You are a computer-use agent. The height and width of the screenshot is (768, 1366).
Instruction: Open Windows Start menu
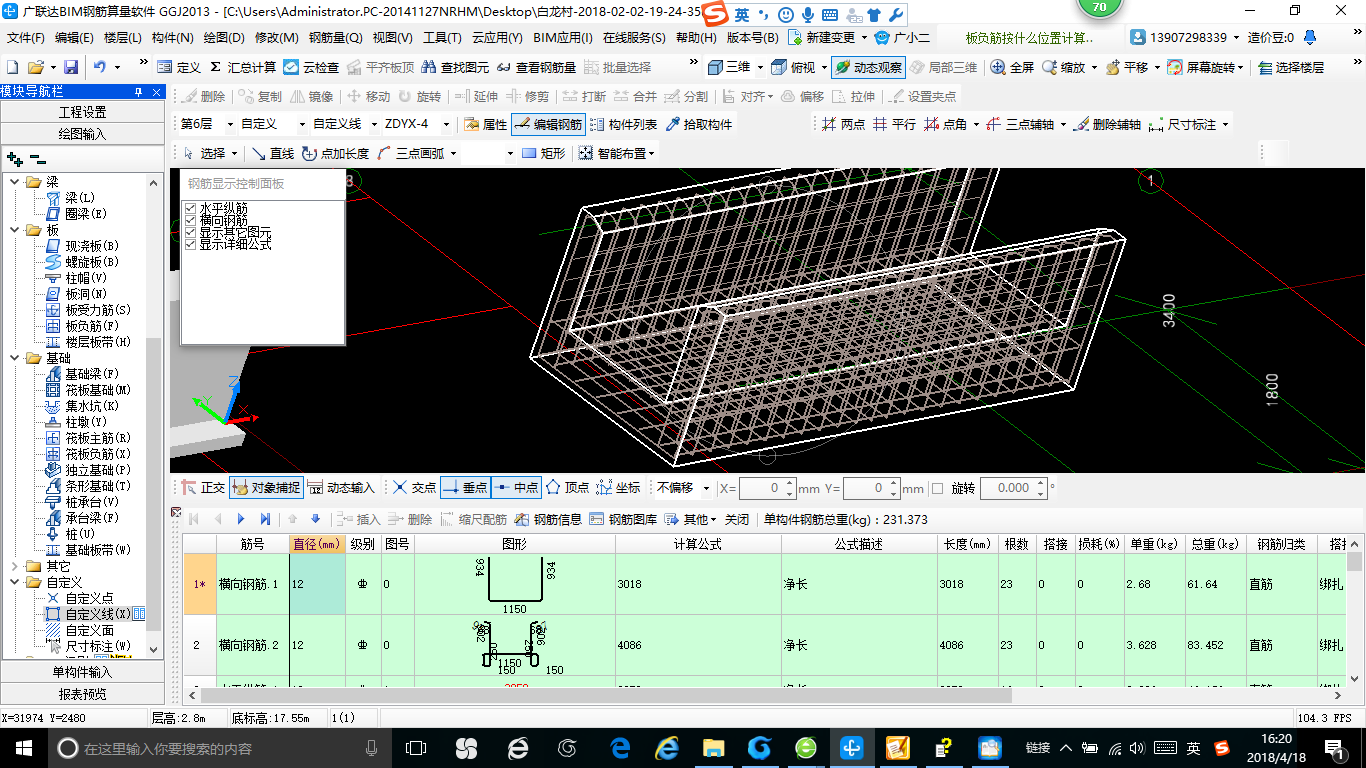22,747
